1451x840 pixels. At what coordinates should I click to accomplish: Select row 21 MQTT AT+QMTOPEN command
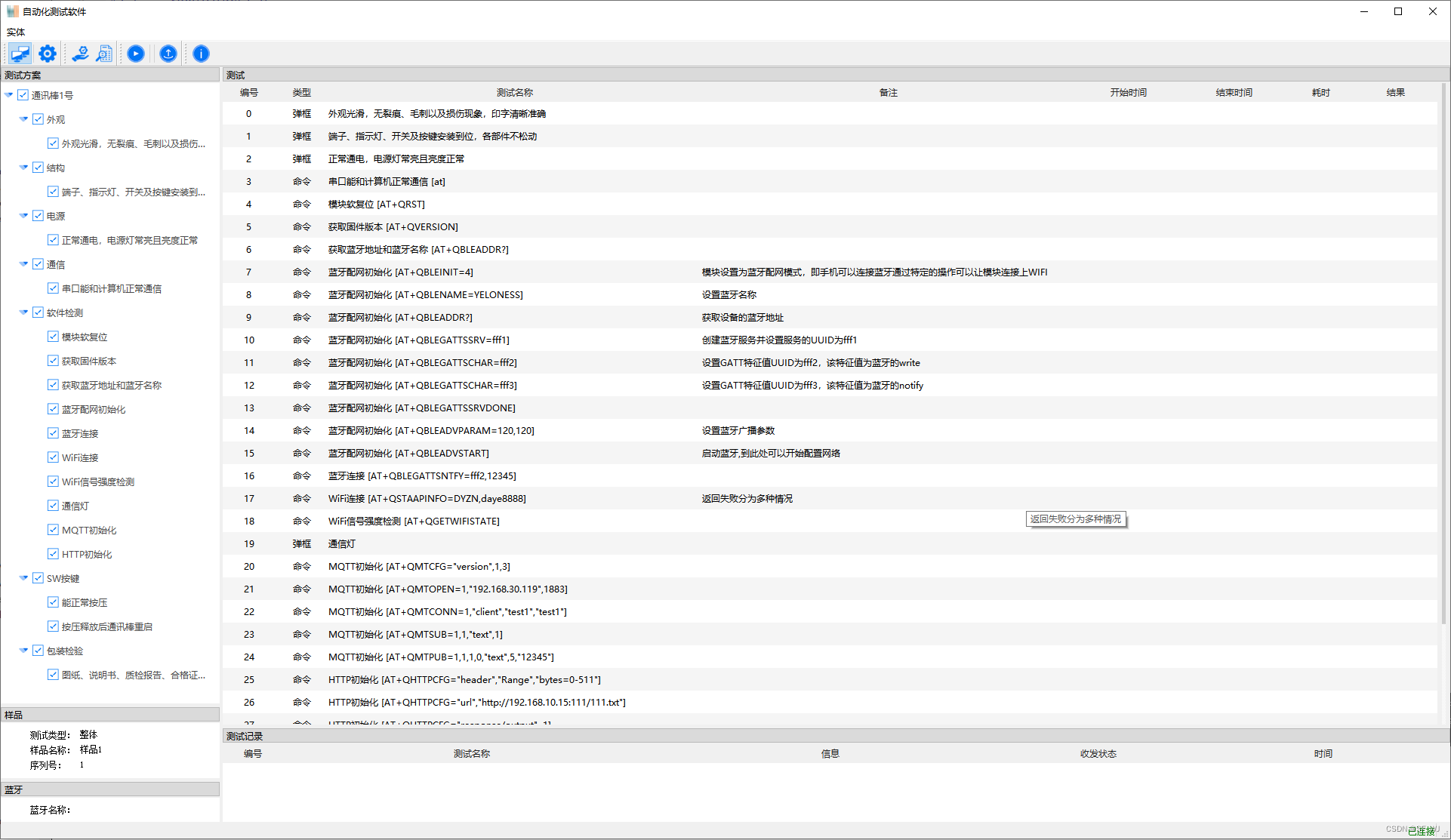point(830,589)
